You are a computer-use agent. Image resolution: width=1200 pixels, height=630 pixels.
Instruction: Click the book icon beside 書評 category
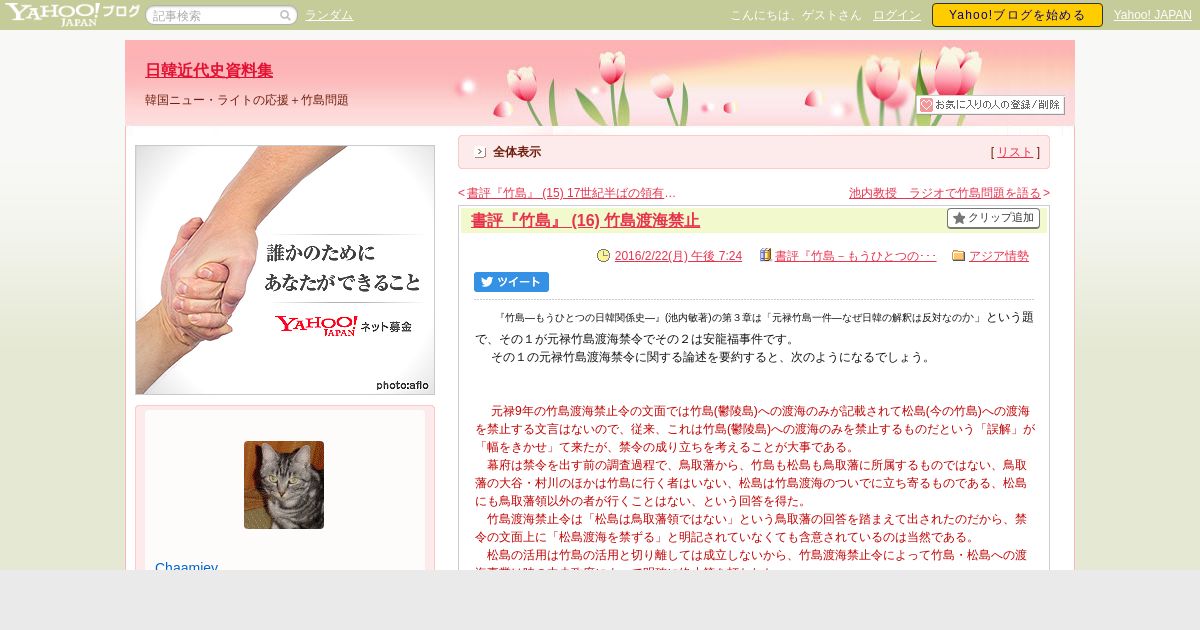click(x=765, y=256)
